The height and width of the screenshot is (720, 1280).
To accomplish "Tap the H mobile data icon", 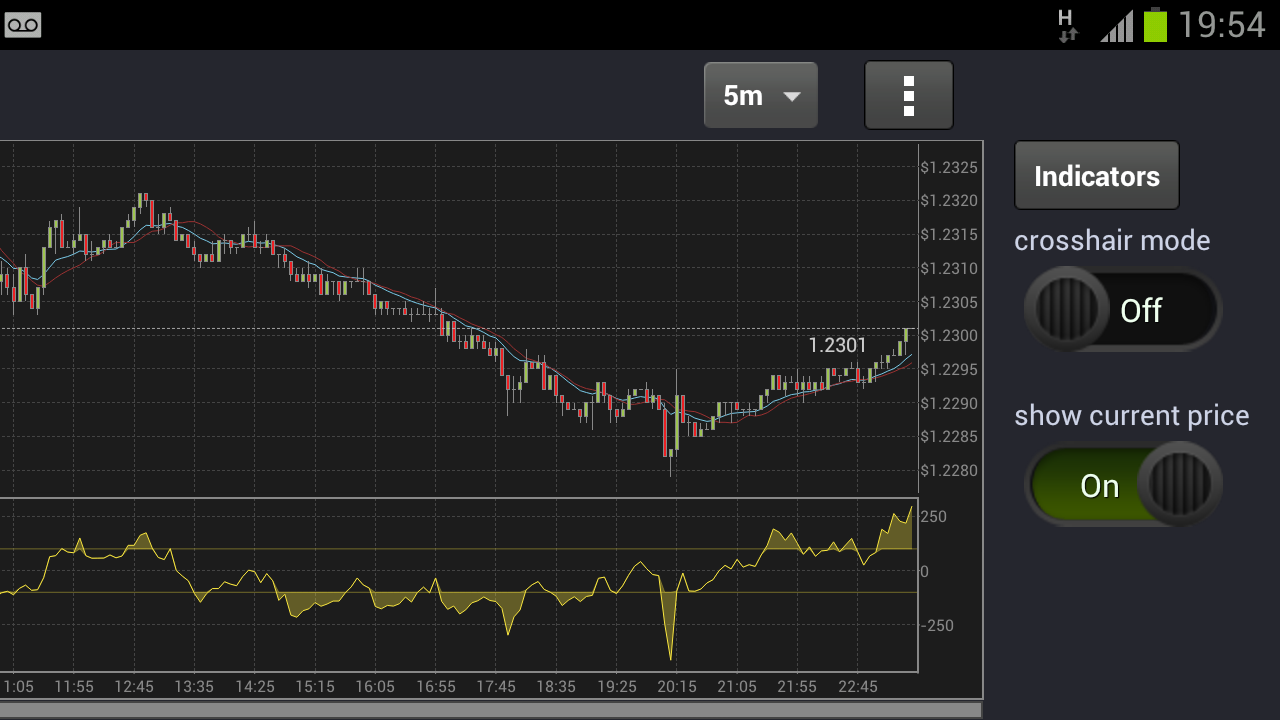I will coord(1067,25).
